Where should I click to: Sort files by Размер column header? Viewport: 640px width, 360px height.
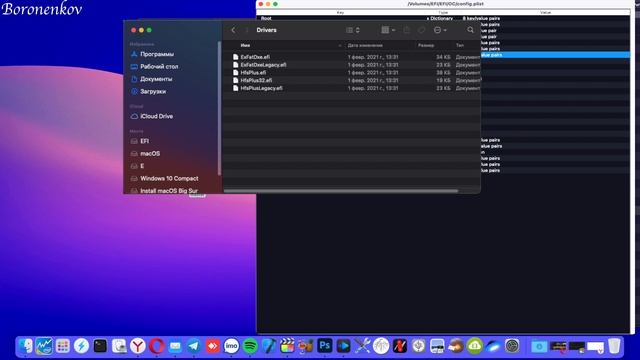click(x=426, y=45)
